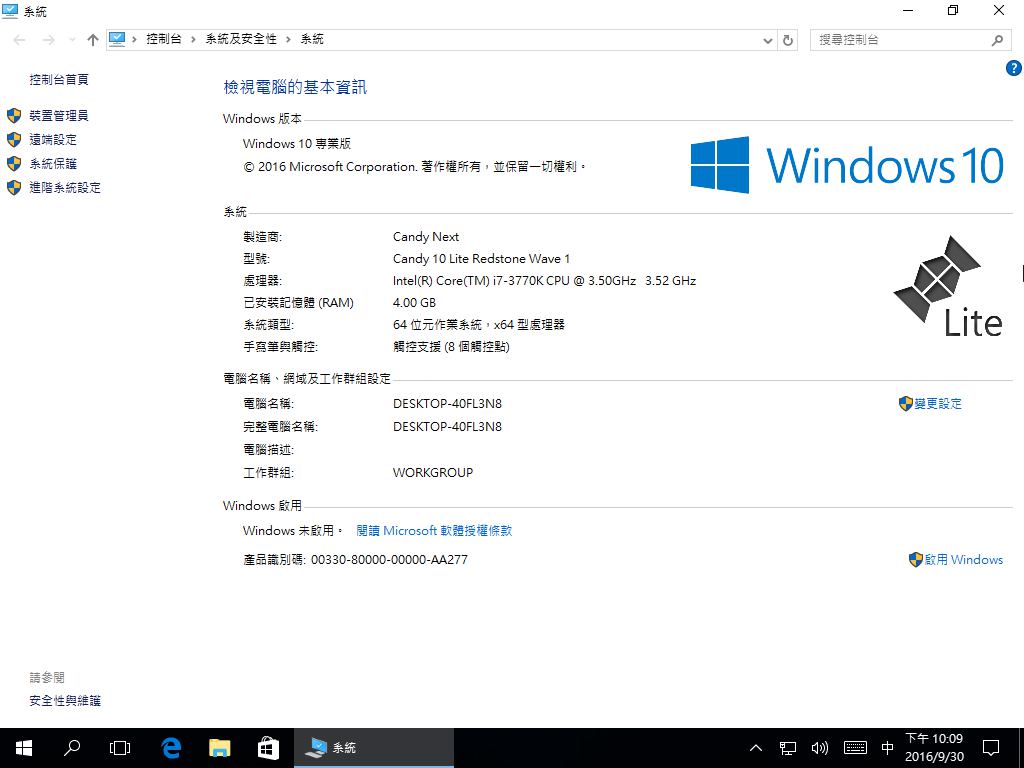The height and width of the screenshot is (768, 1024).
Task: Click Change settings (變更設定) link
Action: click(938, 404)
